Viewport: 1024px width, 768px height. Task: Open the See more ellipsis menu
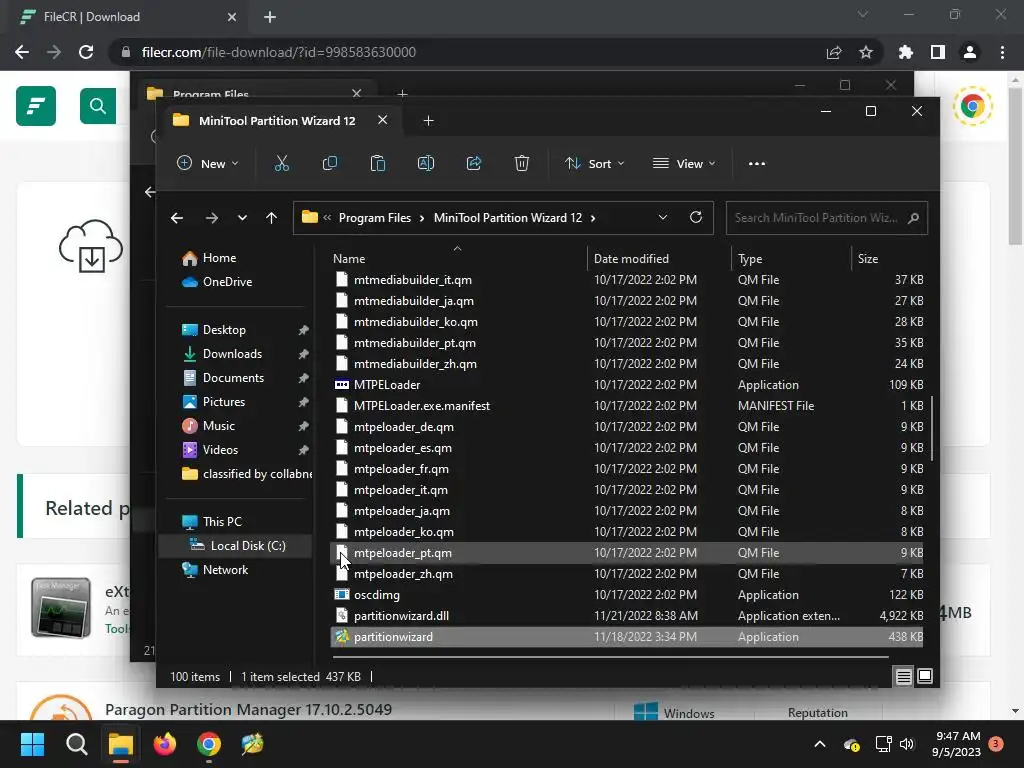point(757,163)
